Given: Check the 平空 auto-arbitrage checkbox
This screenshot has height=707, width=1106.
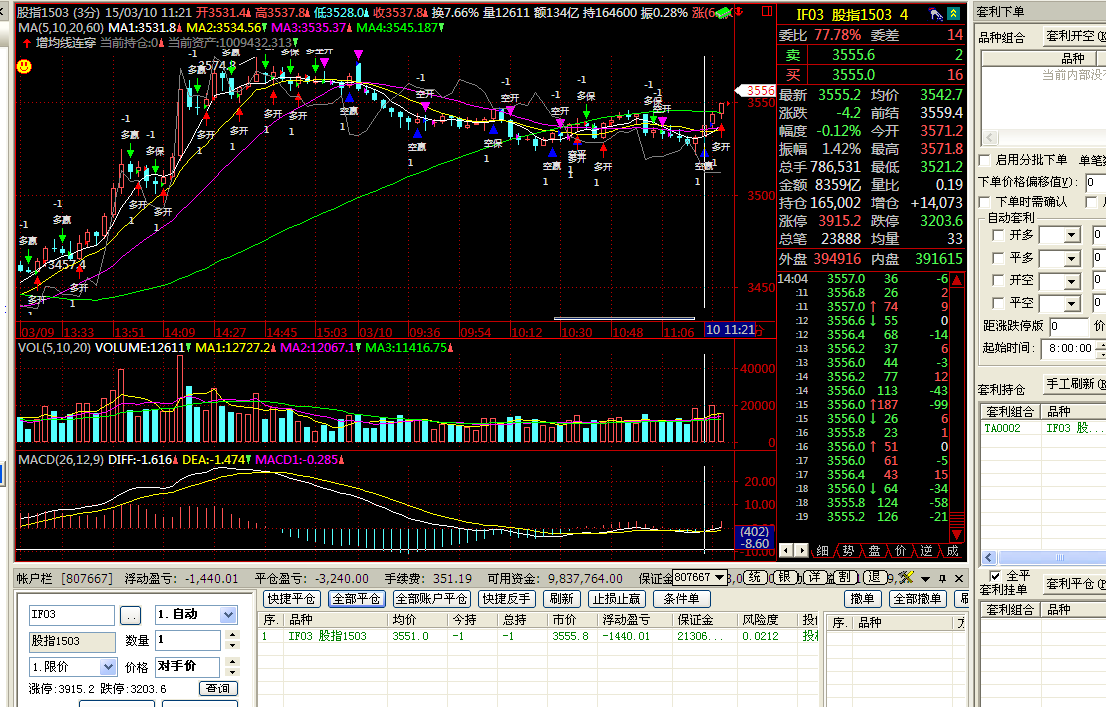Looking at the screenshot, I should [x=998, y=303].
